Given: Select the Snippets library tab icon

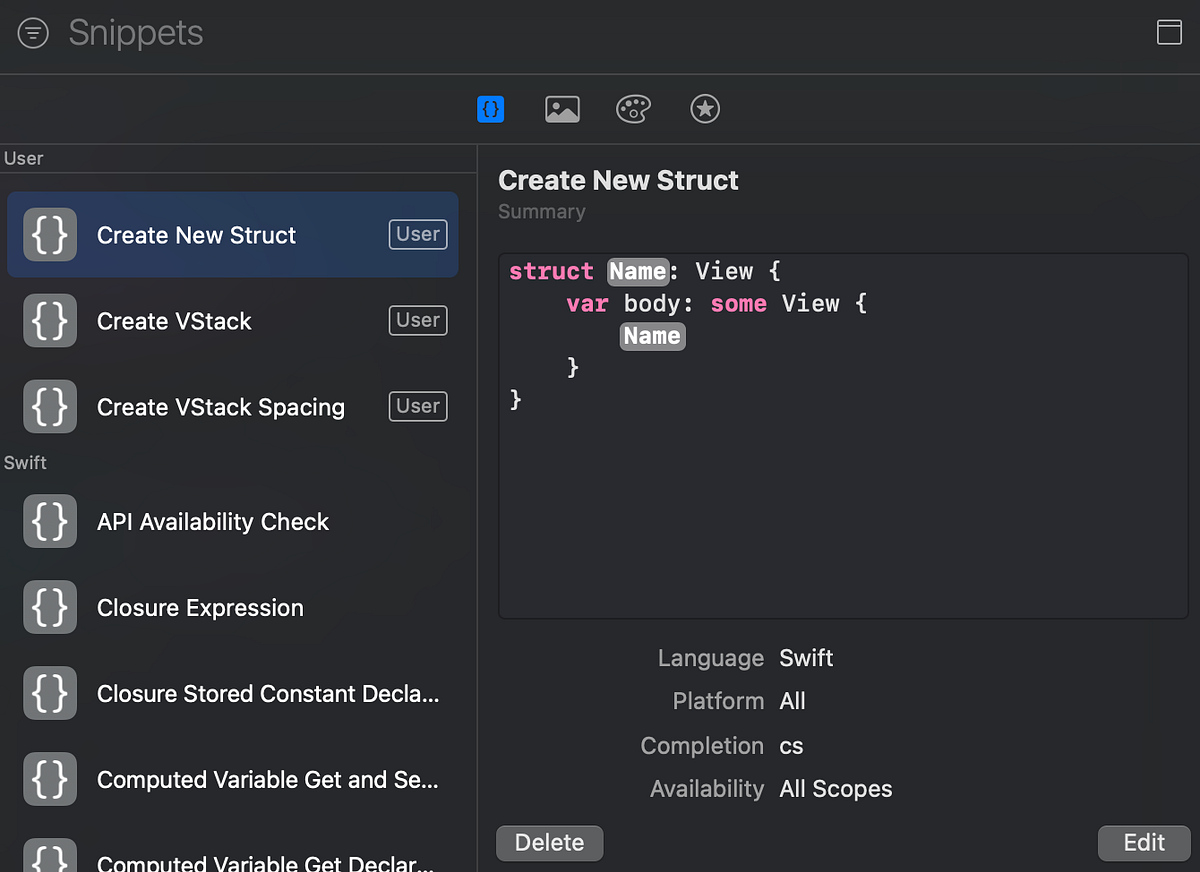Looking at the screenshot, I should tap(490, 109).
